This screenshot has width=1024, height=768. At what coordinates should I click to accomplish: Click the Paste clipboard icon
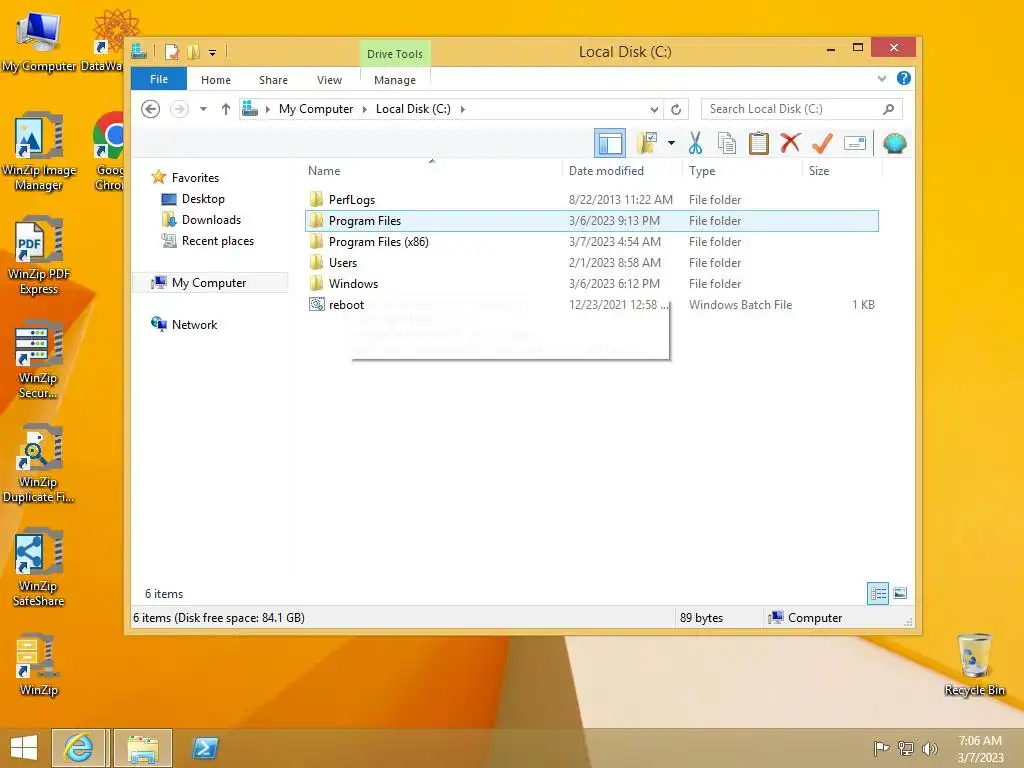(758, 143)
